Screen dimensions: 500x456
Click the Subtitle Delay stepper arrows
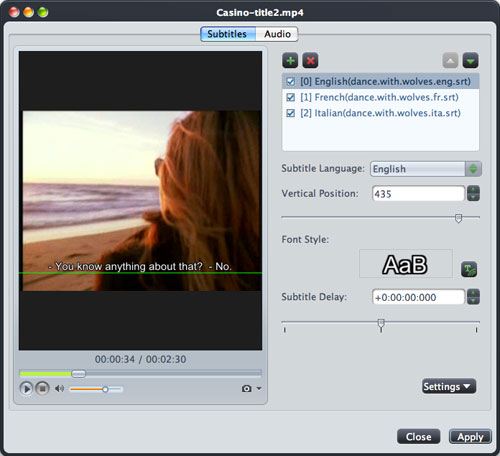coord(473,297)
